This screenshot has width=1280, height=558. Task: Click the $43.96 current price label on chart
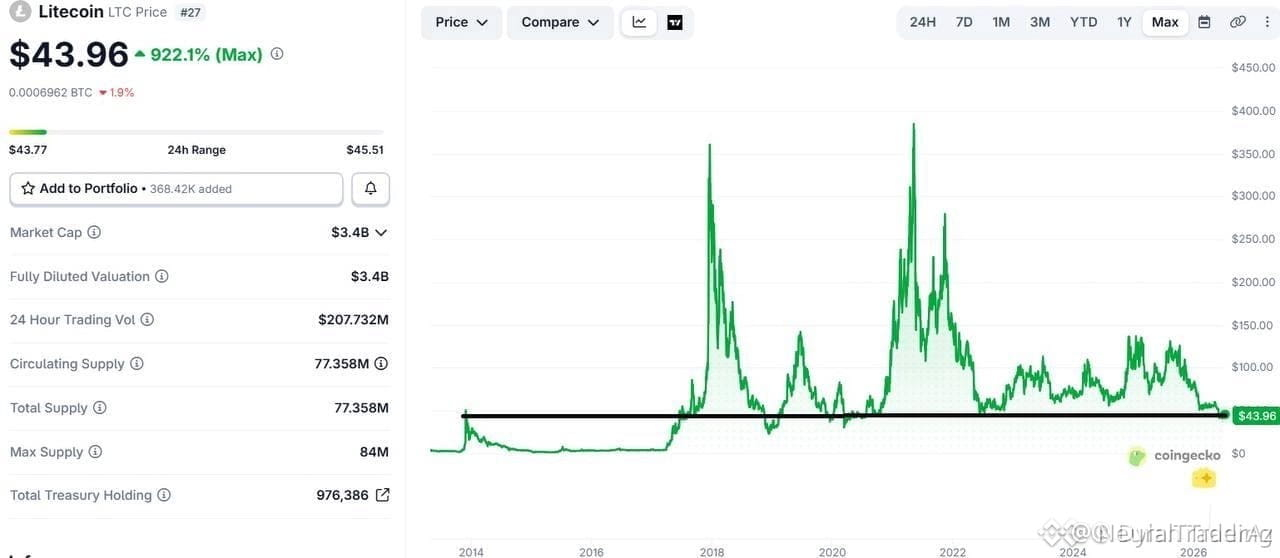[1256, 415]
